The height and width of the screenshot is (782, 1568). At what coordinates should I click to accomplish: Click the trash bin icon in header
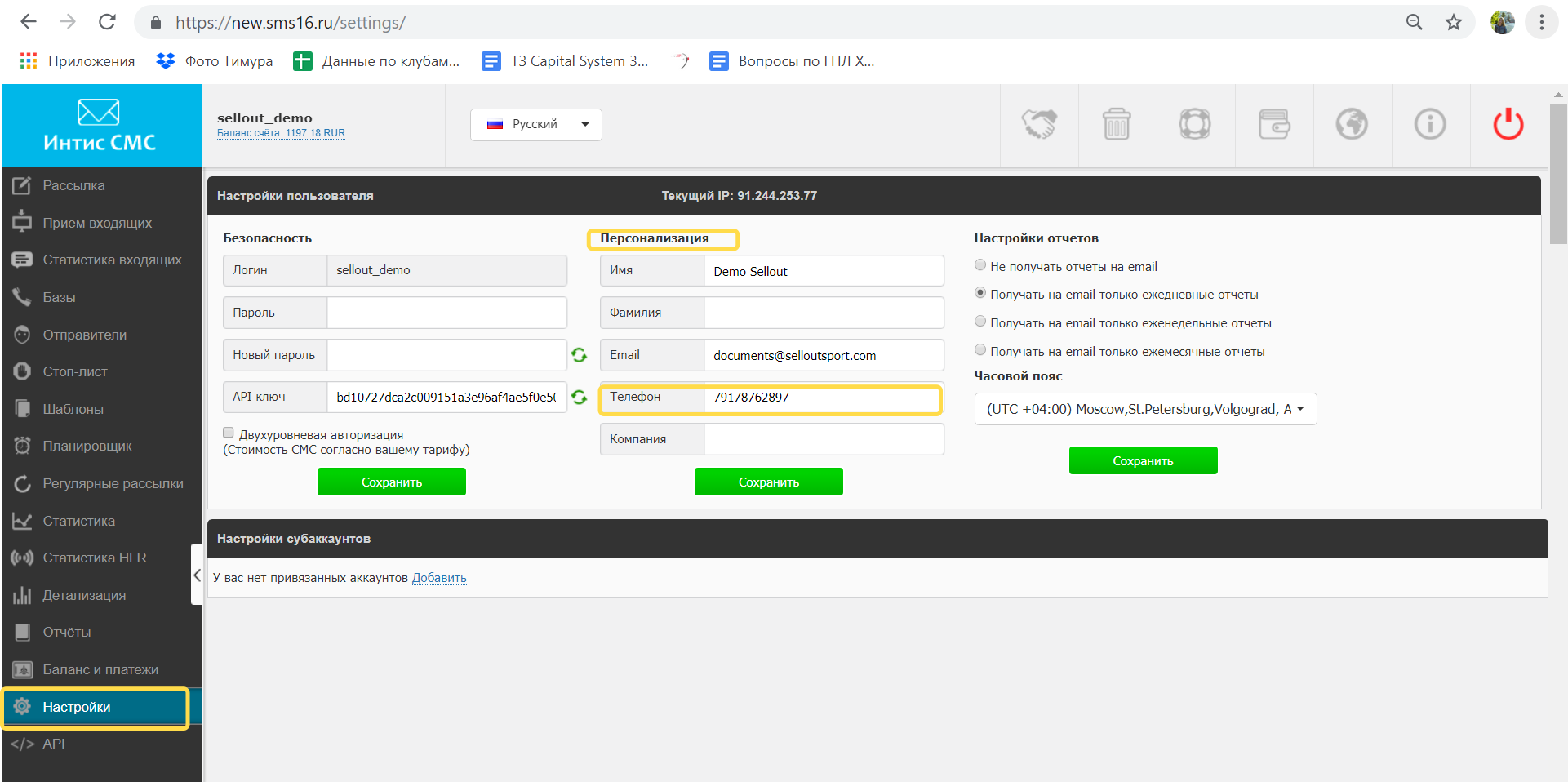tap(1116, 125)
